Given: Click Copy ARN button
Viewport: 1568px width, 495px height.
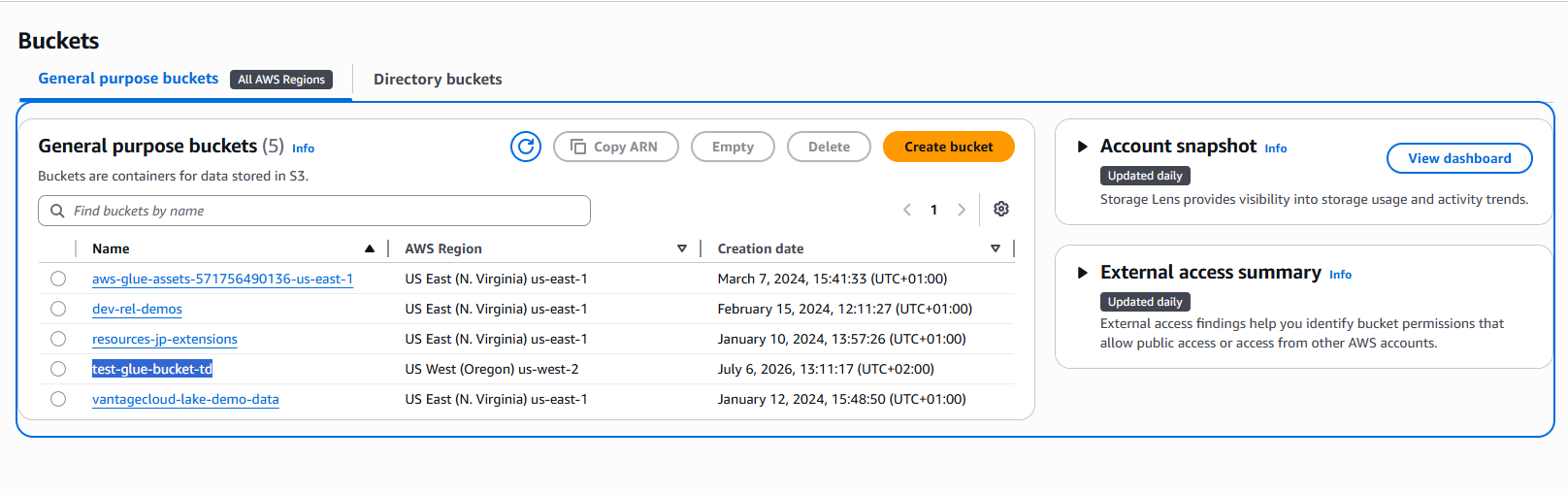Looking at the screenshot, I should click(616, 147).
